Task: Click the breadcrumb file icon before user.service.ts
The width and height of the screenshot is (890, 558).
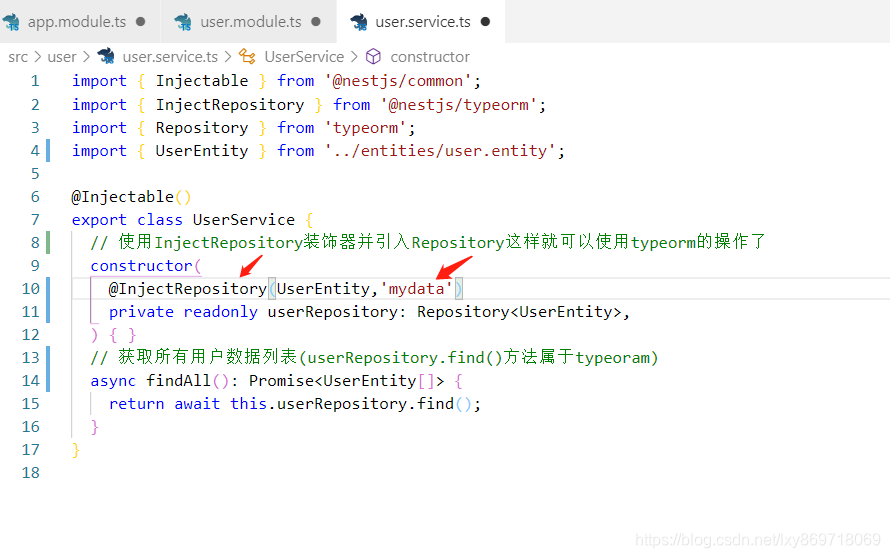Action: [x=106, y=56]
